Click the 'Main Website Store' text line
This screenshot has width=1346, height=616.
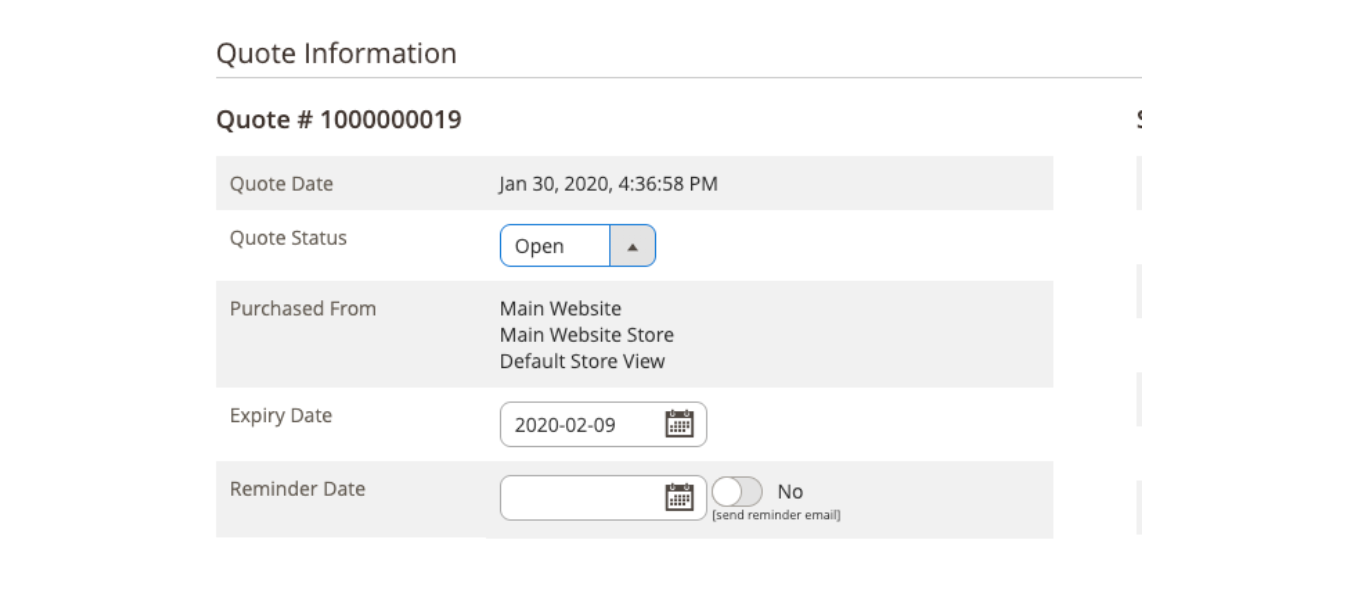tap(586, 335)
